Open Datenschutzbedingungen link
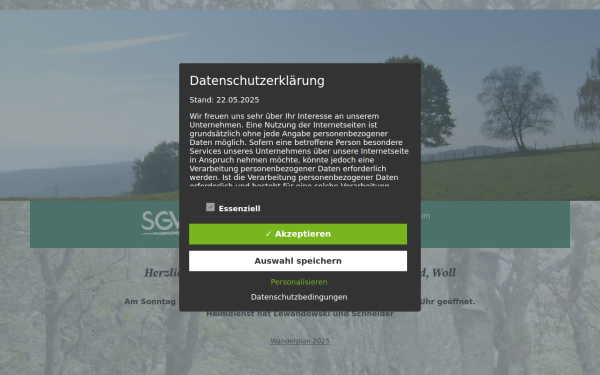This screenshot has height=375, width=600. [x=299, y=297]
